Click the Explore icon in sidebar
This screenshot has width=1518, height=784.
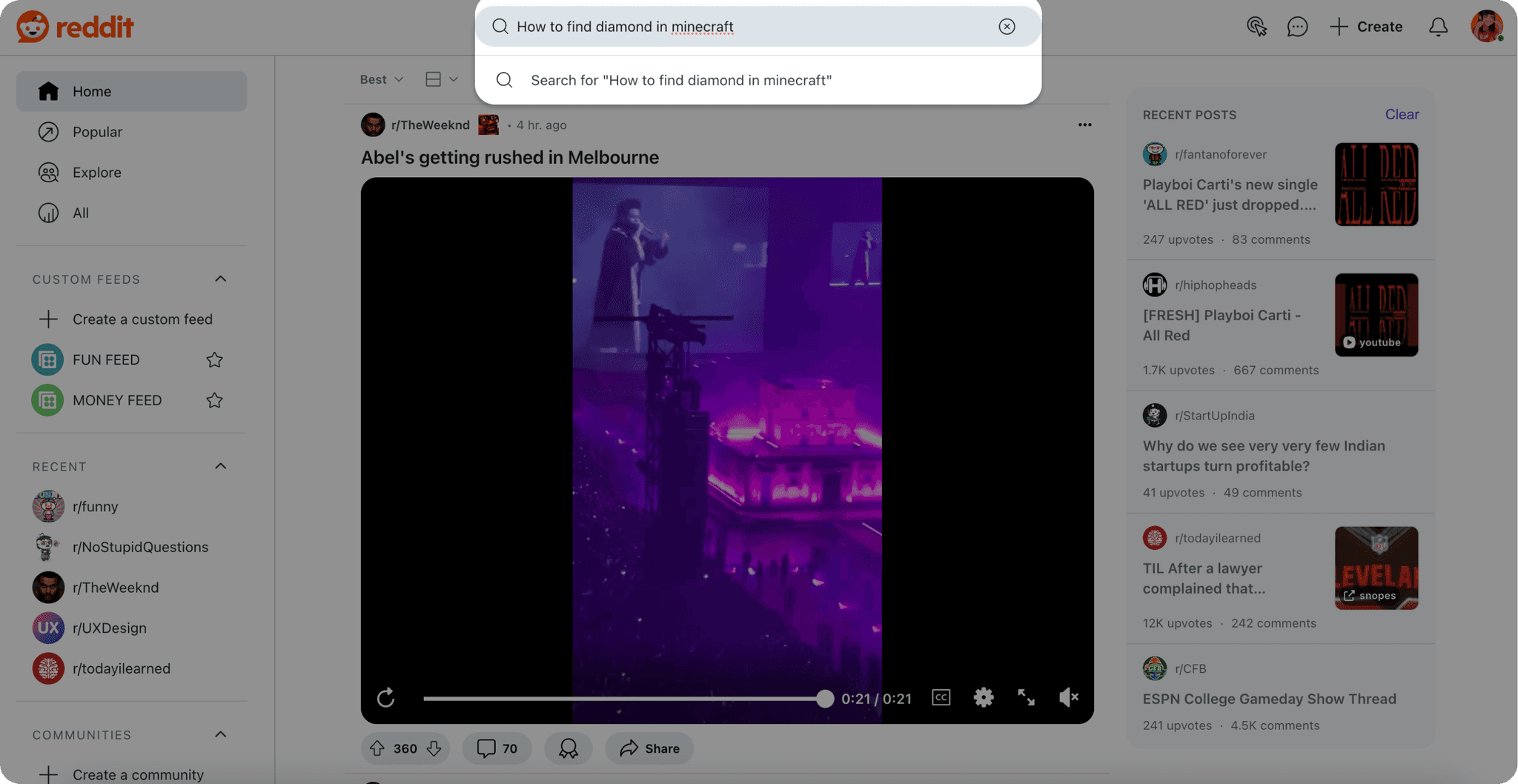(x=48, y=172)
